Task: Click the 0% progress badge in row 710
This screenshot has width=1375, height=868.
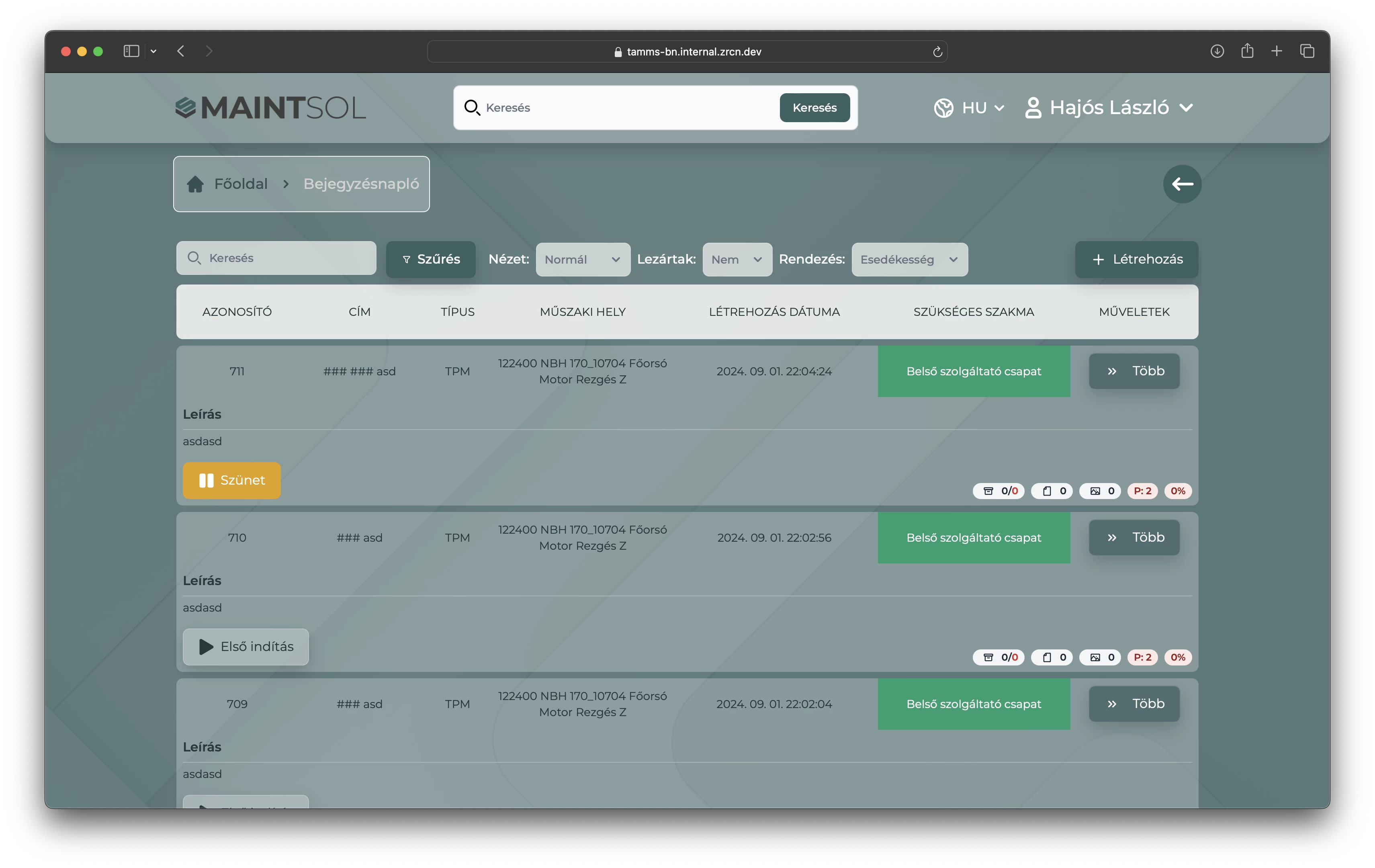Action: coord(1177,657)
